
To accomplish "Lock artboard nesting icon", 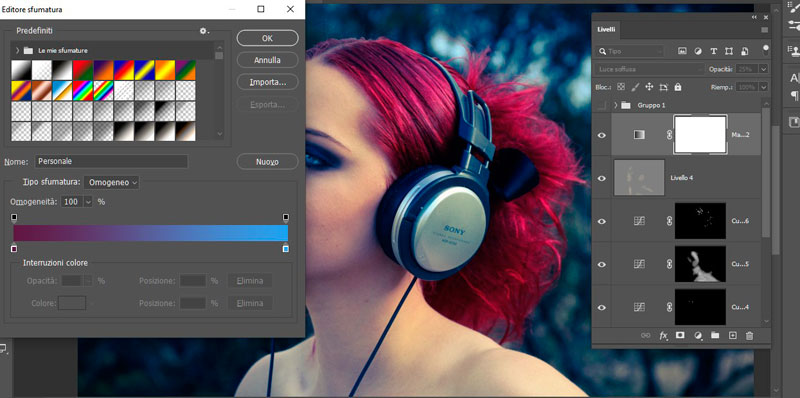I will [x=663, y=87].
